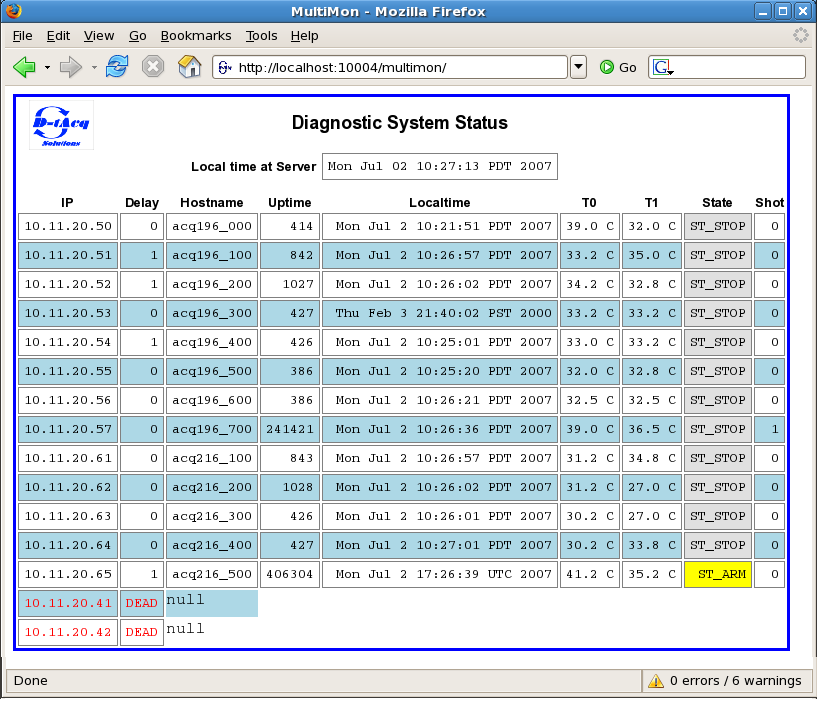Click T0 value 41.2 C

point(590,574)
